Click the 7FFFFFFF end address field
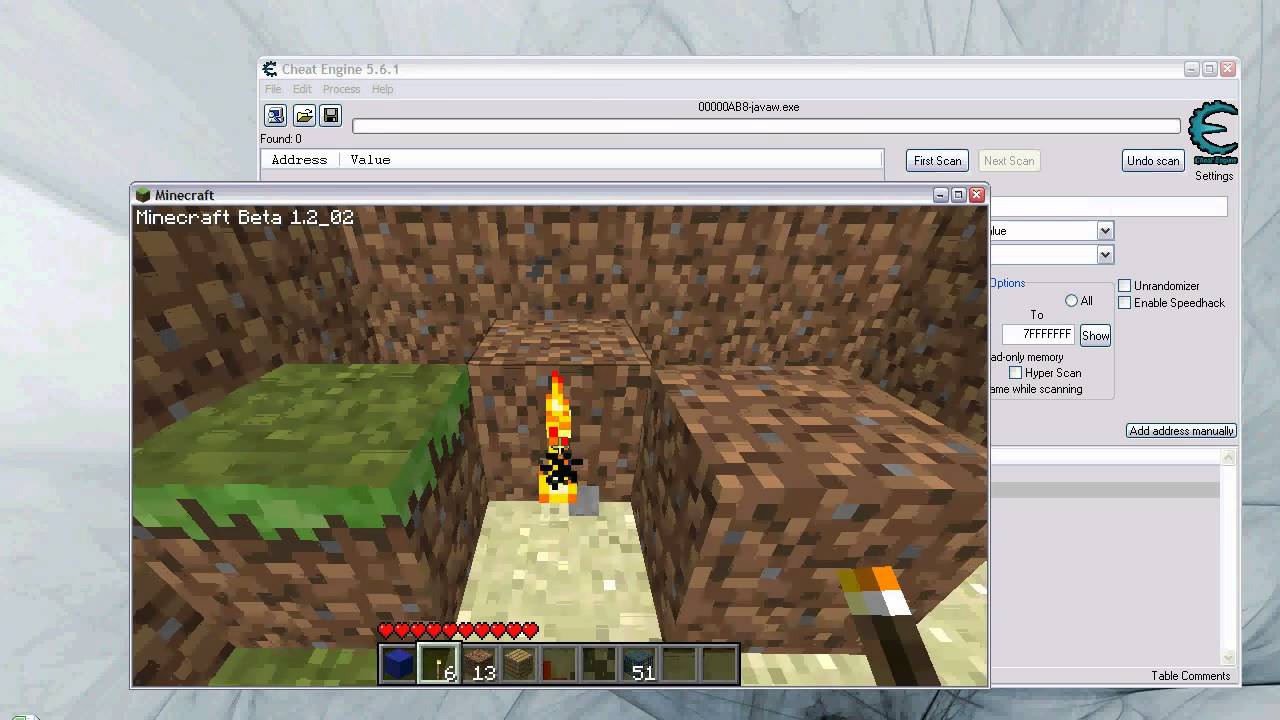Screen dimensions: 1280x720 [x=1038, y=334]
